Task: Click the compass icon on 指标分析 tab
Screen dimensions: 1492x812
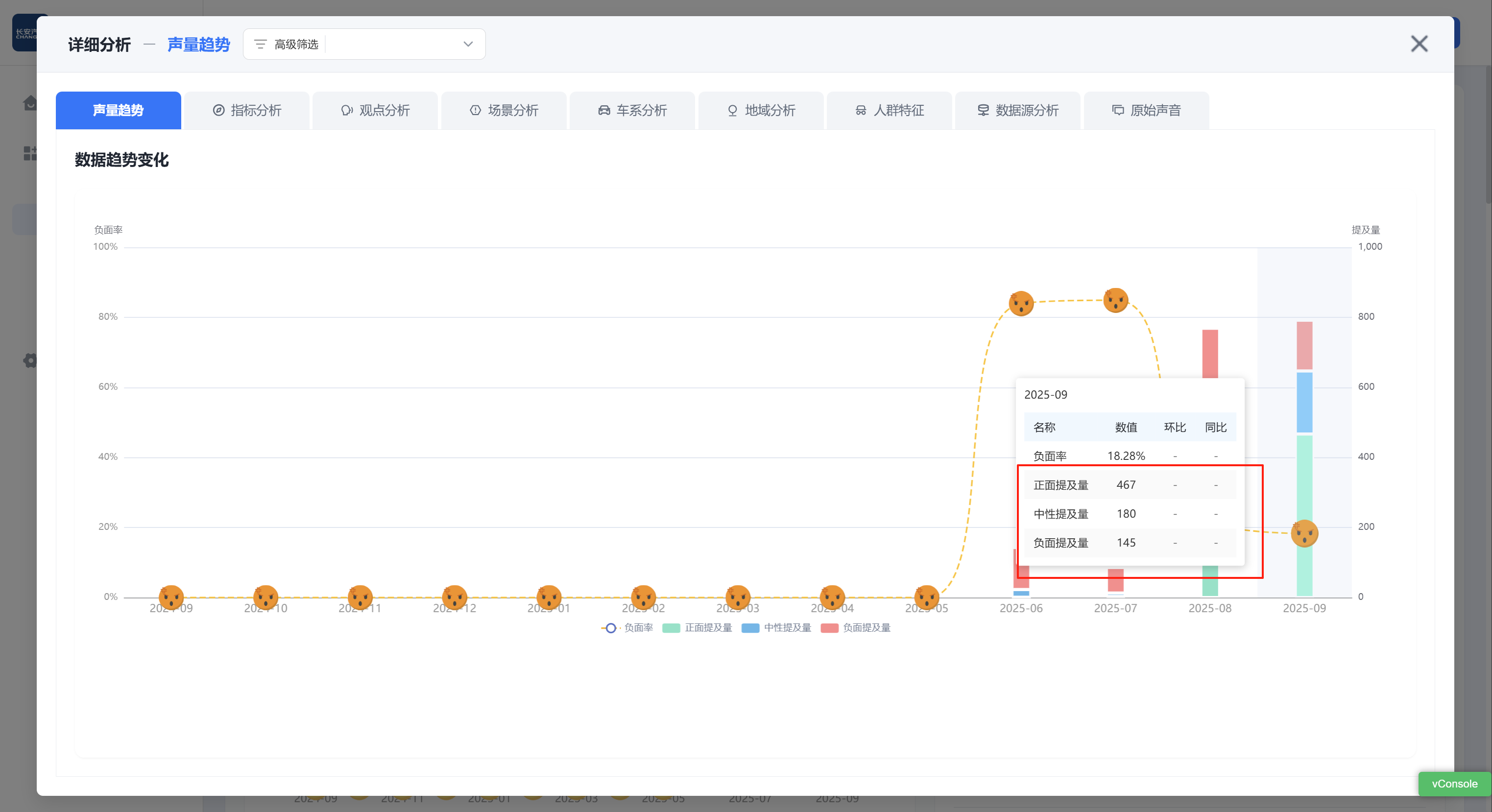Action: (x=218, y=110)
